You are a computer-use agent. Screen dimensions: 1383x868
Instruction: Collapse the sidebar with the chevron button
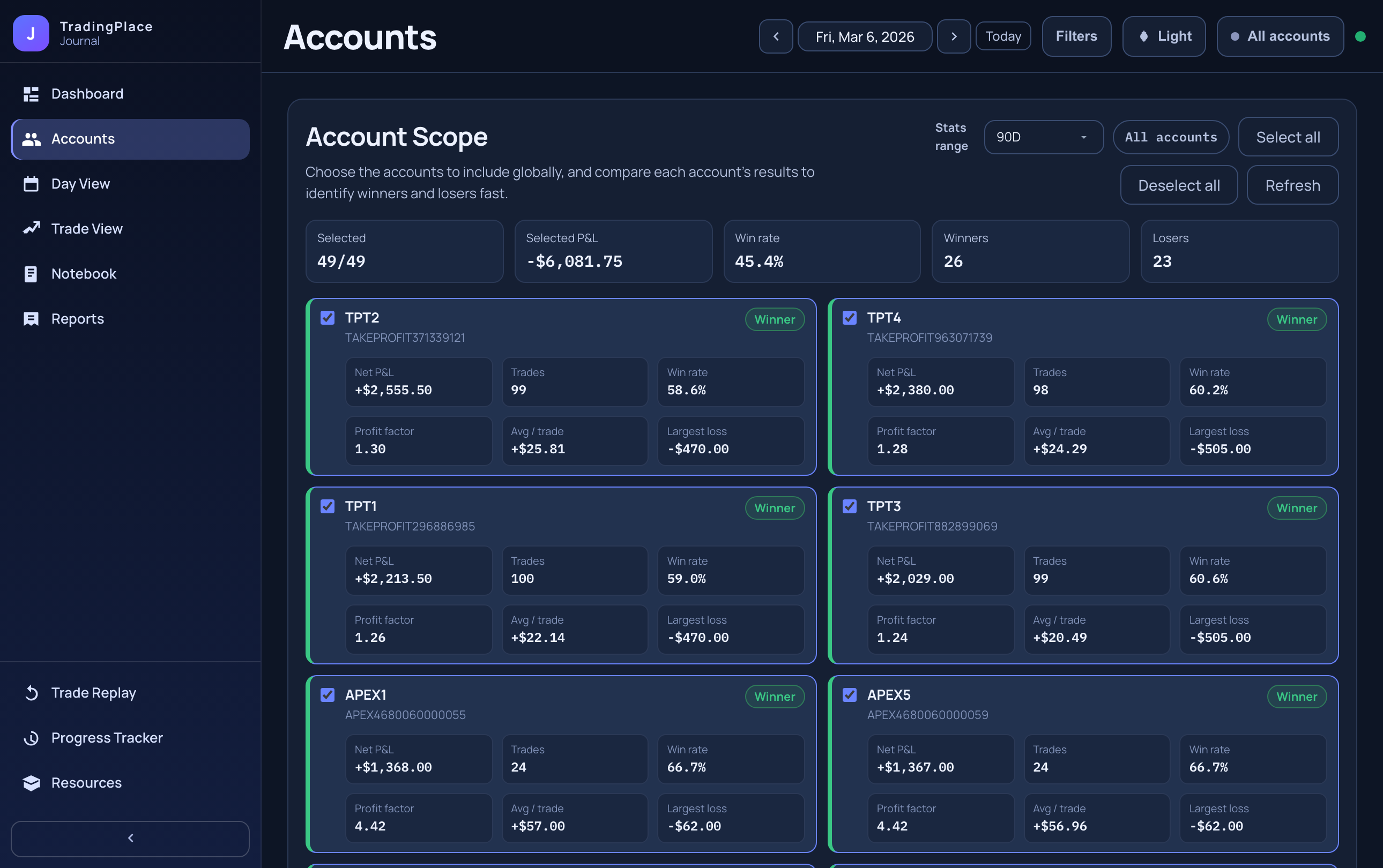[x=130, y=838]
